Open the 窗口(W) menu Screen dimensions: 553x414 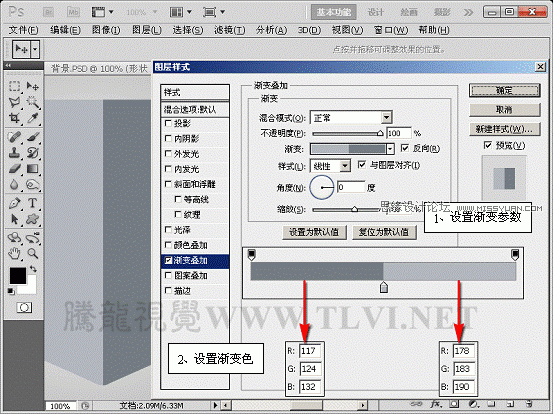[391, 30]
